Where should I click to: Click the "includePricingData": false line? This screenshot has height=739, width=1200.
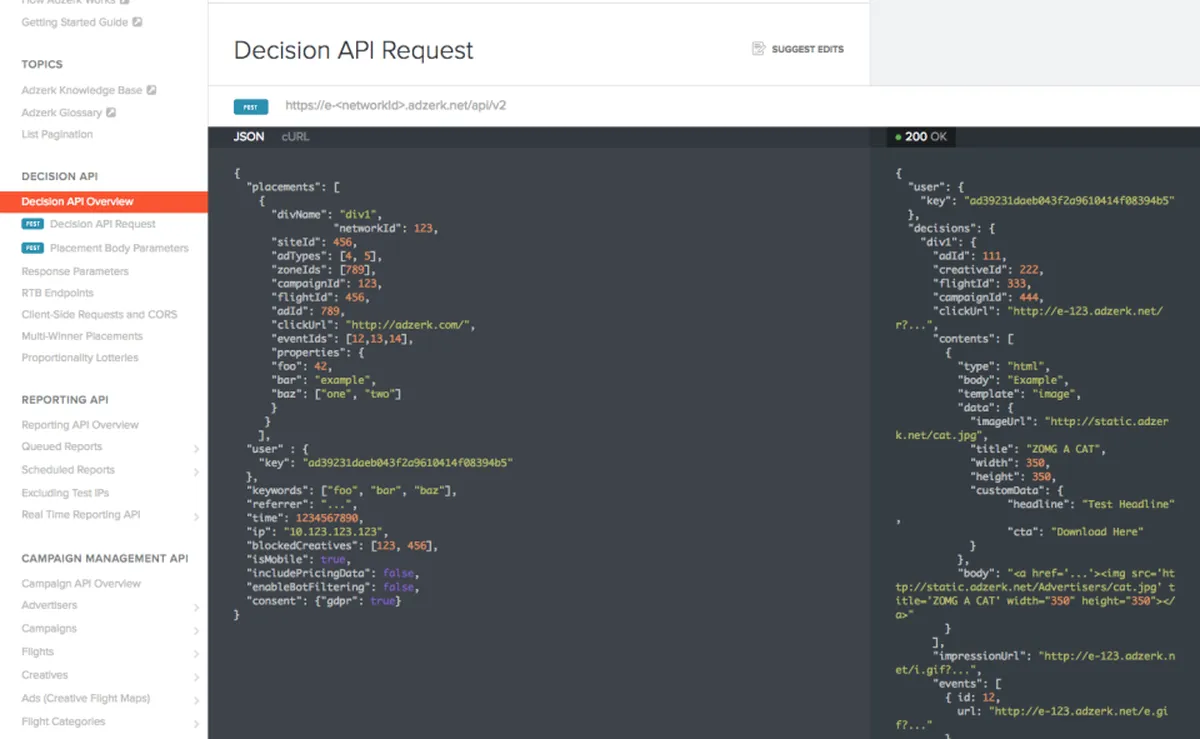(332, 574)
